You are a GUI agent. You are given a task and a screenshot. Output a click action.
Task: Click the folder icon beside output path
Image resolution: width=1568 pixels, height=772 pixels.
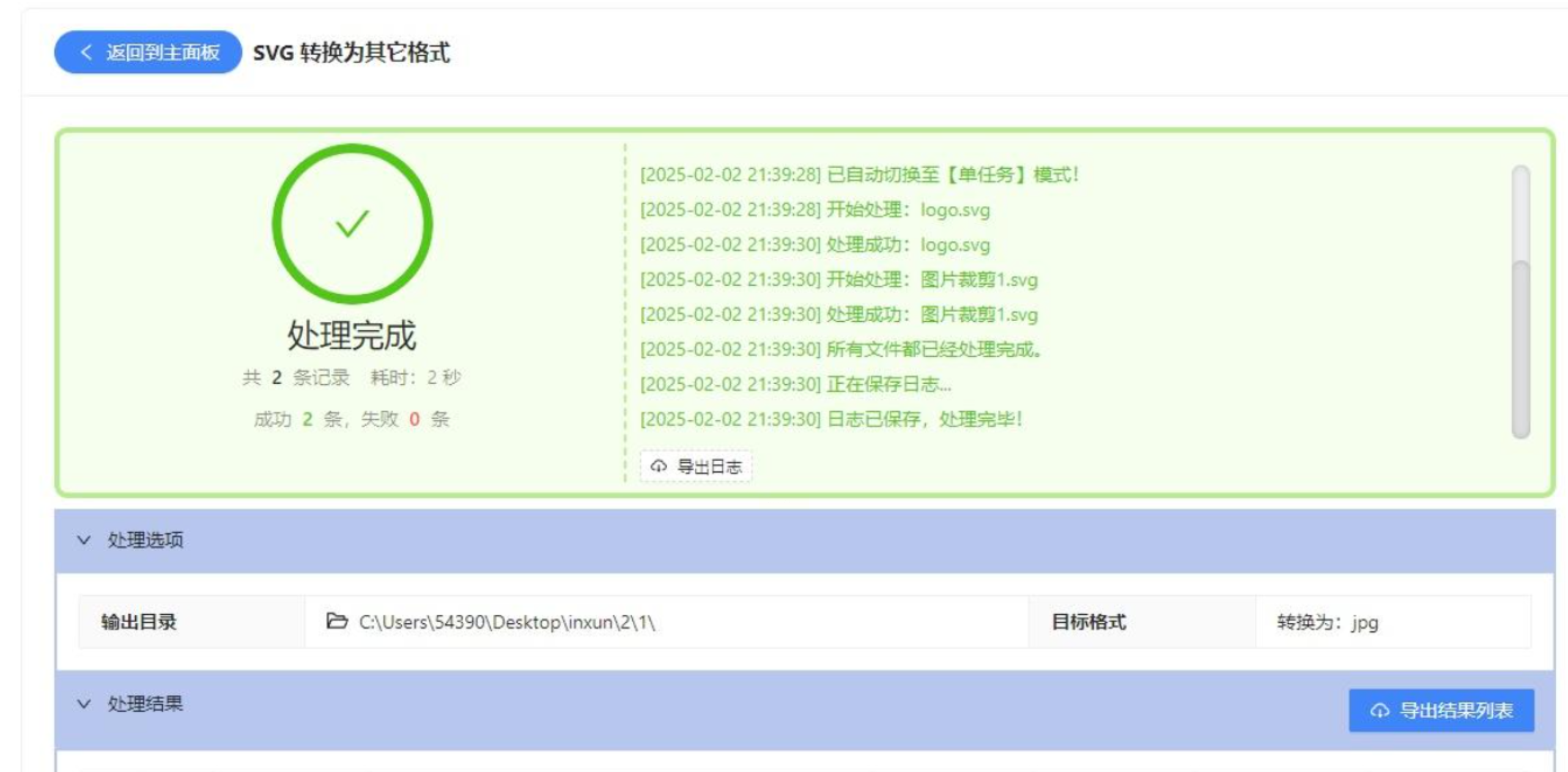click(336, 622)
